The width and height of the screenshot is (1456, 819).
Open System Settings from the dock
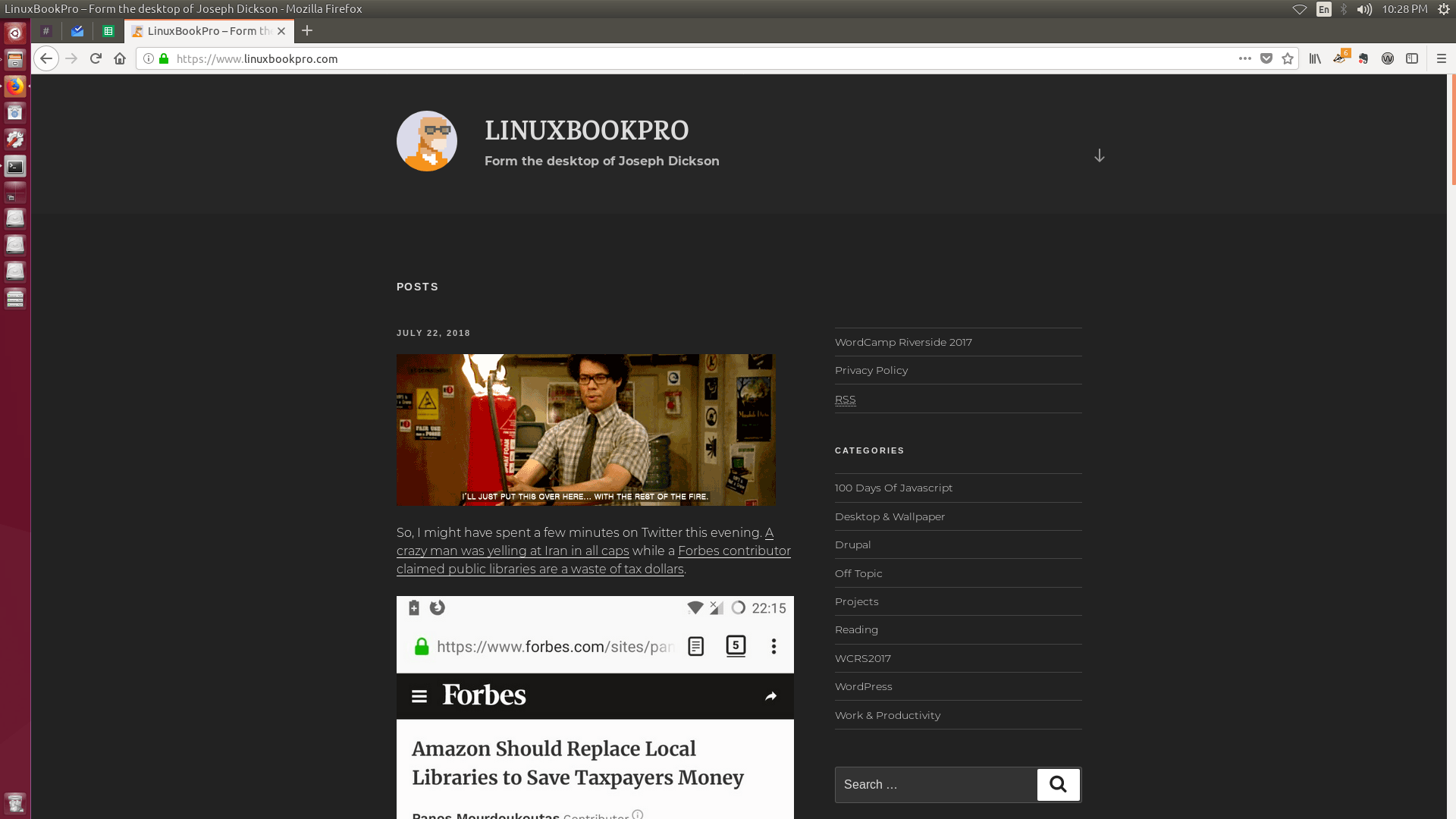(x=15, y=140)
